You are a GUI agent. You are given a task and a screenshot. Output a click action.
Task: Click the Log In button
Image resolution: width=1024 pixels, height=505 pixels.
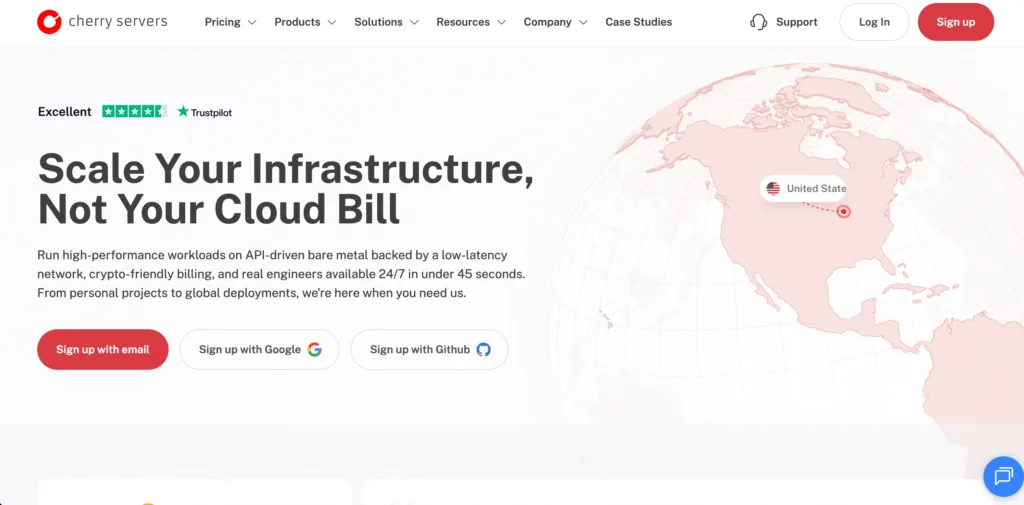[874, 22]
